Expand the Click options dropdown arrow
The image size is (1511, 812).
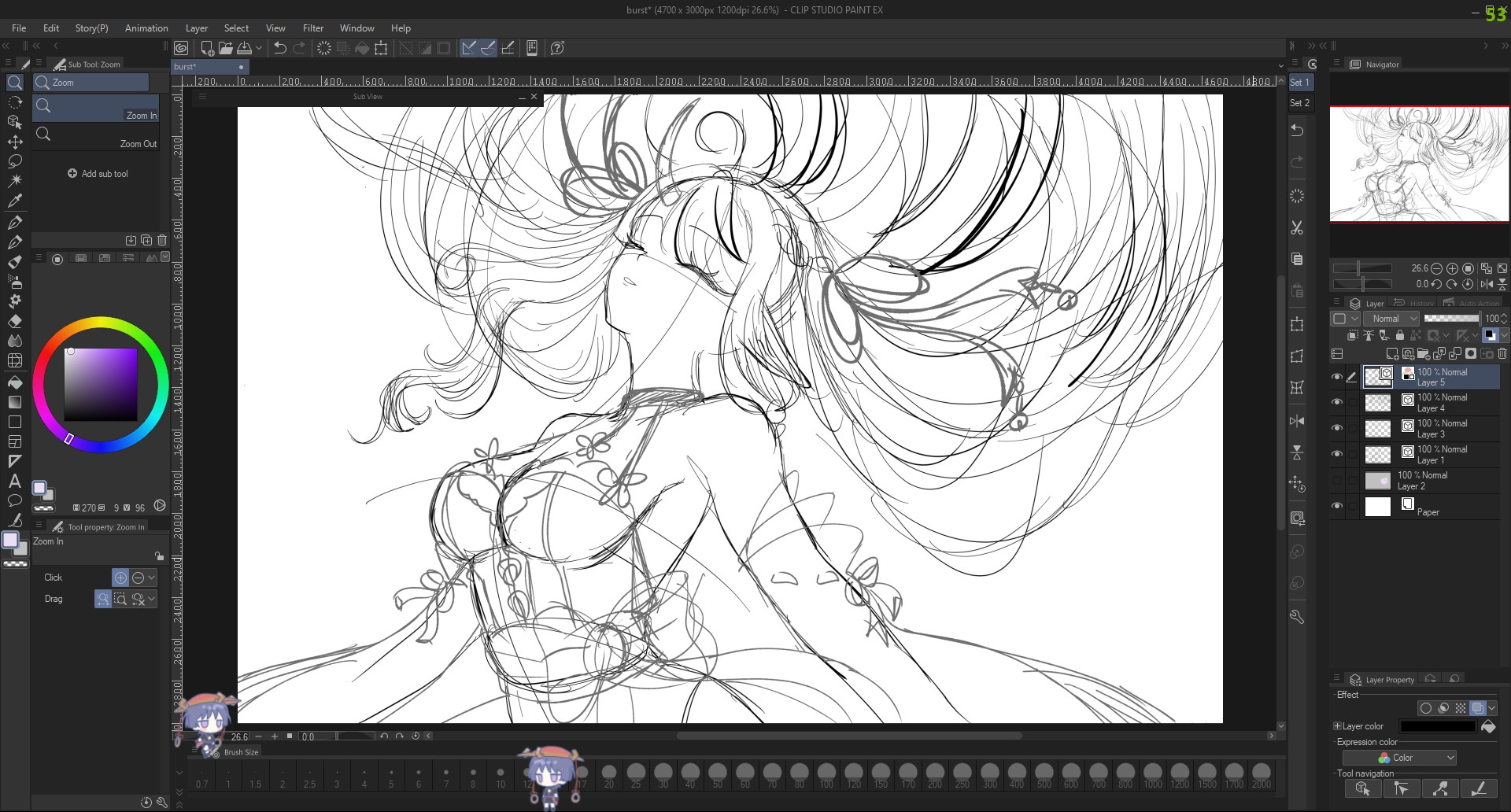click(x=152, y=578)
